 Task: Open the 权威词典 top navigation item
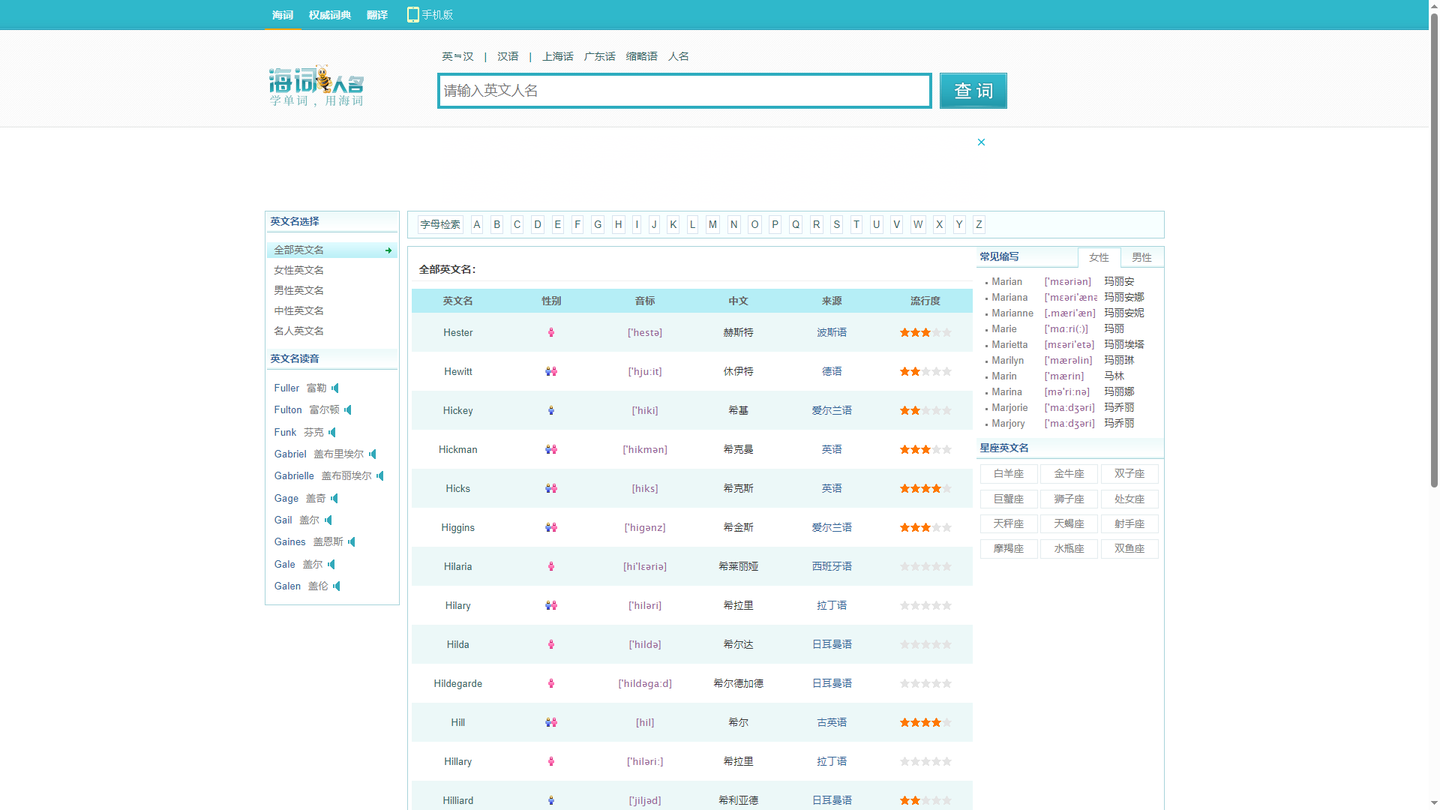(330, 15)
